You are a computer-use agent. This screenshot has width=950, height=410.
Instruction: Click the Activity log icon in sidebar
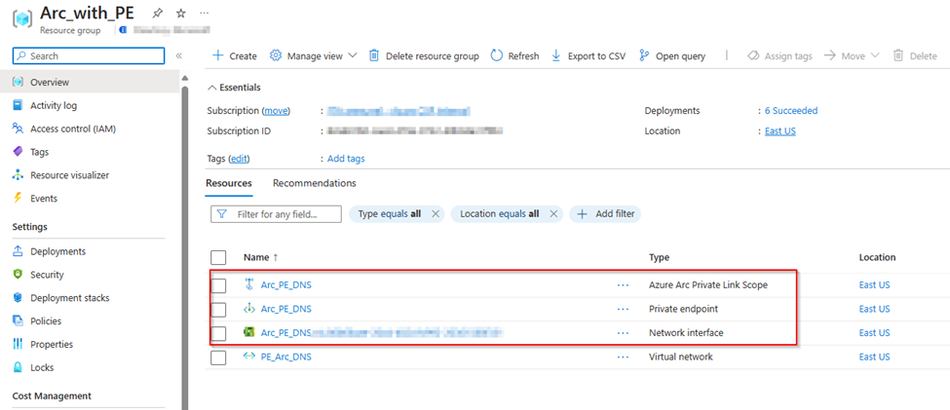pyautogui.click(x=18, y=105)
